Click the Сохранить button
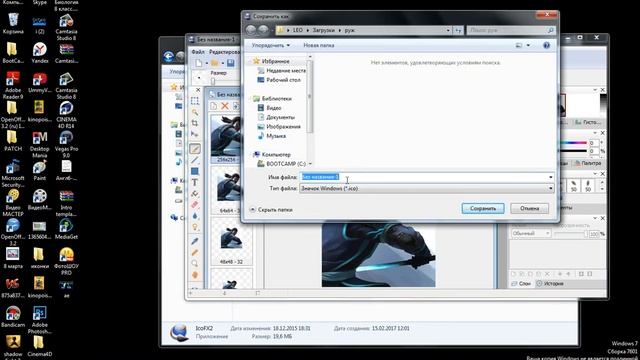Screen dimensions: 640x360 click(x=483, y=209)
